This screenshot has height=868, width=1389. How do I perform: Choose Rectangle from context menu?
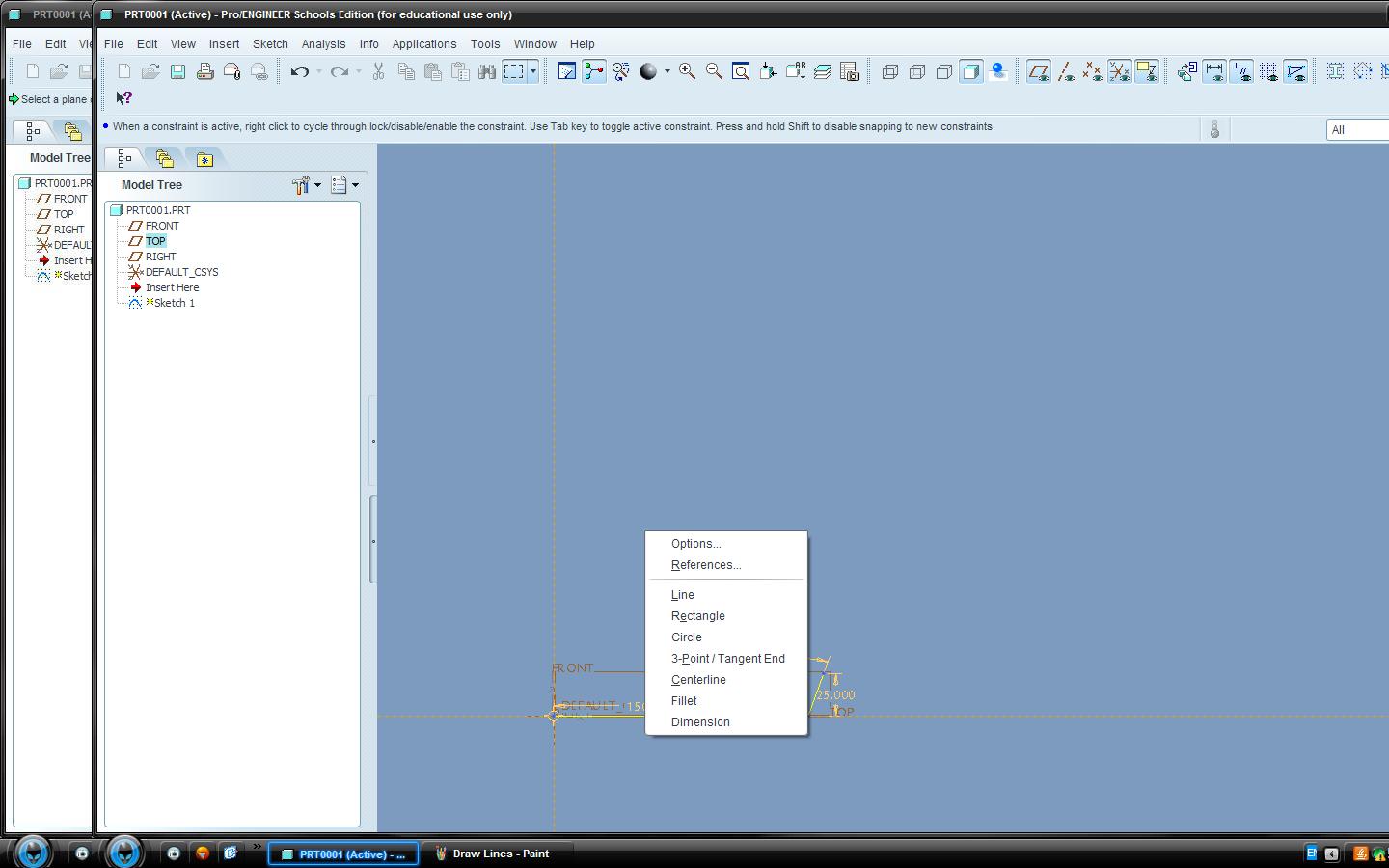point(698,616)
